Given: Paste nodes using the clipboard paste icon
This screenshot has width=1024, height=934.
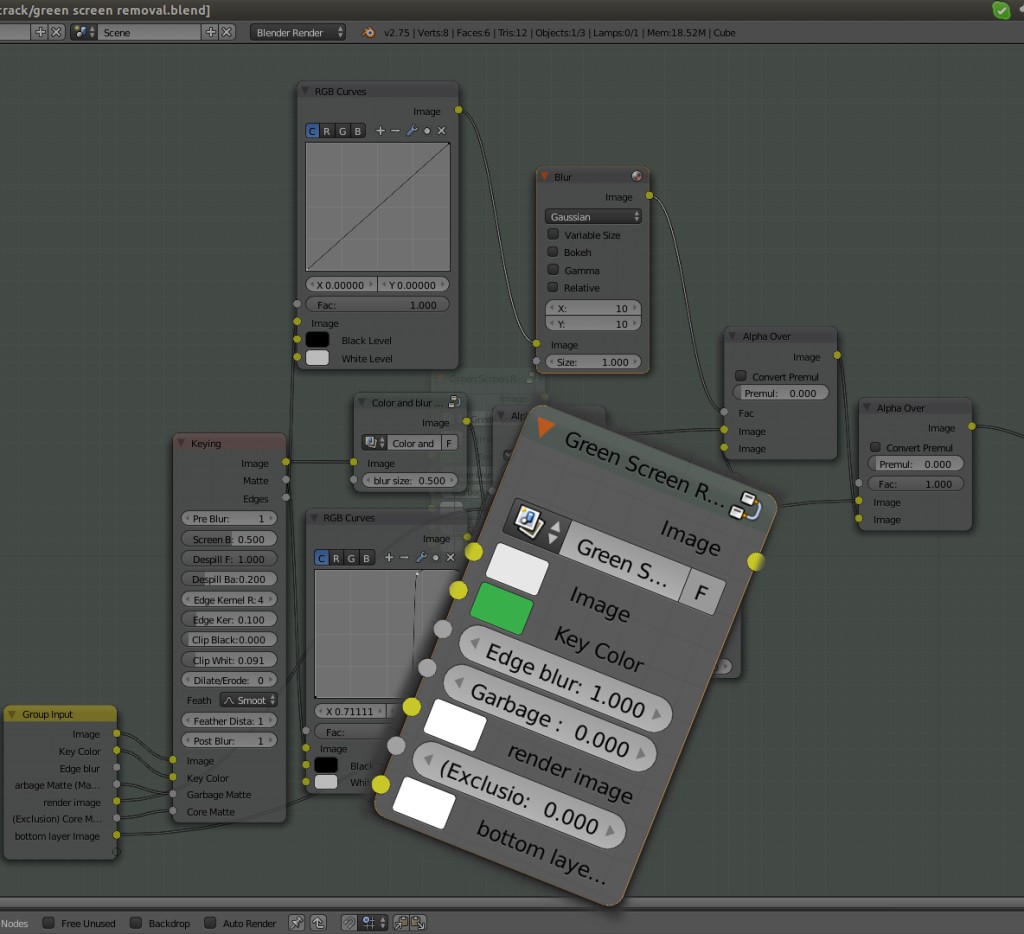Looking at the screenshot, I should click(418, 923).
